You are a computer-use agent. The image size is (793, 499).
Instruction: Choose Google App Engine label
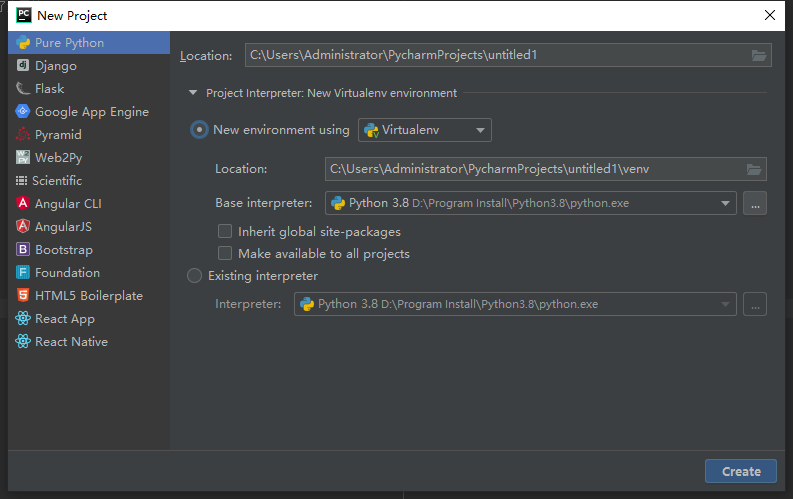[x=92, y=112]
